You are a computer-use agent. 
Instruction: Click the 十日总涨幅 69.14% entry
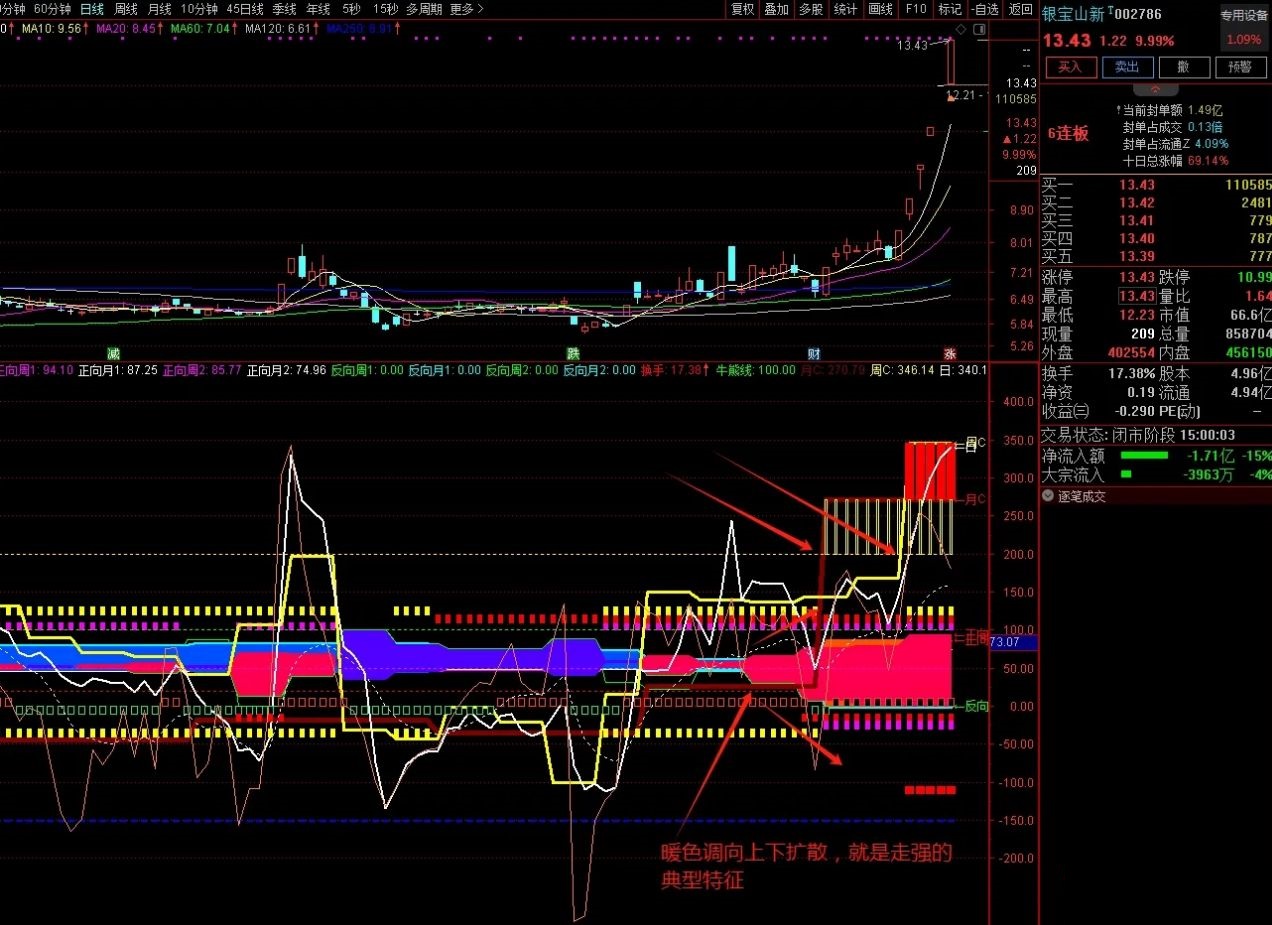tap(1175, 160)
